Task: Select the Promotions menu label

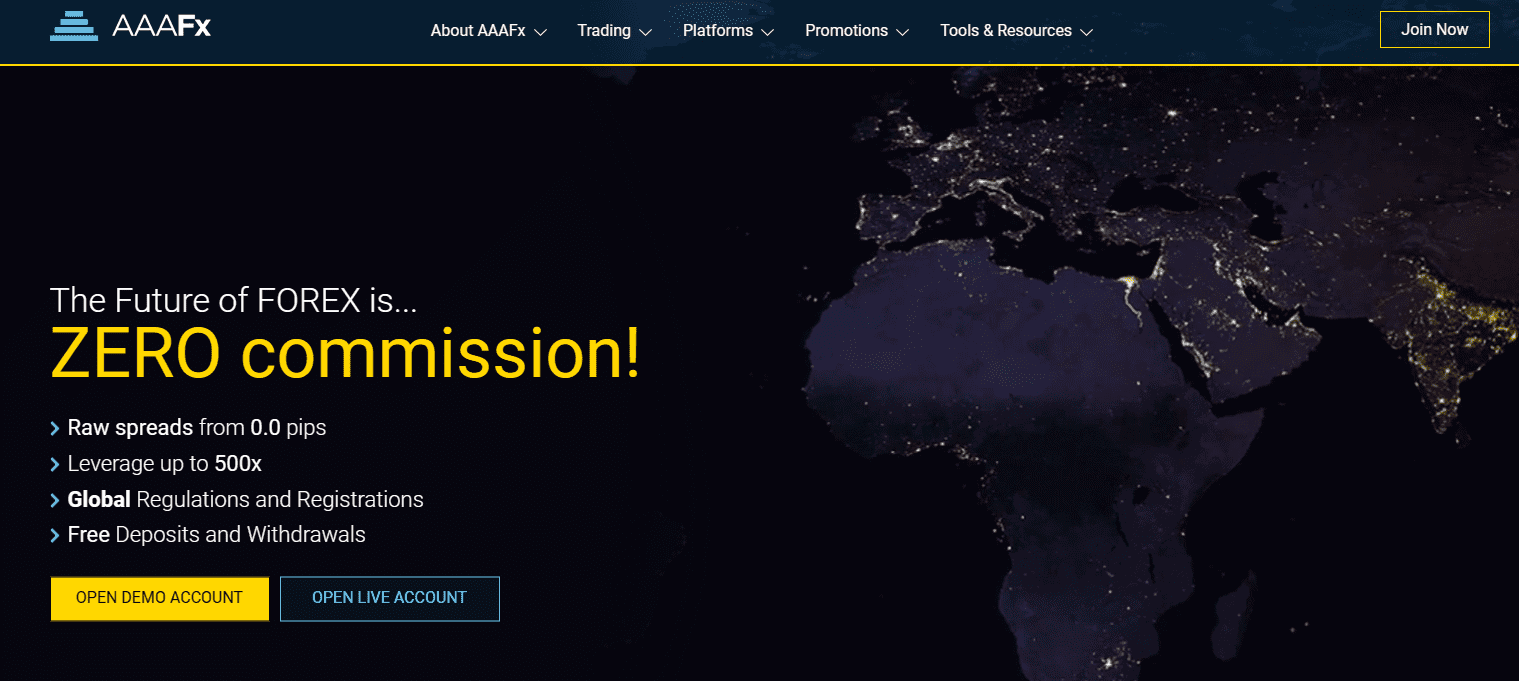Action: pyautogui.click(x=845, y=31)
